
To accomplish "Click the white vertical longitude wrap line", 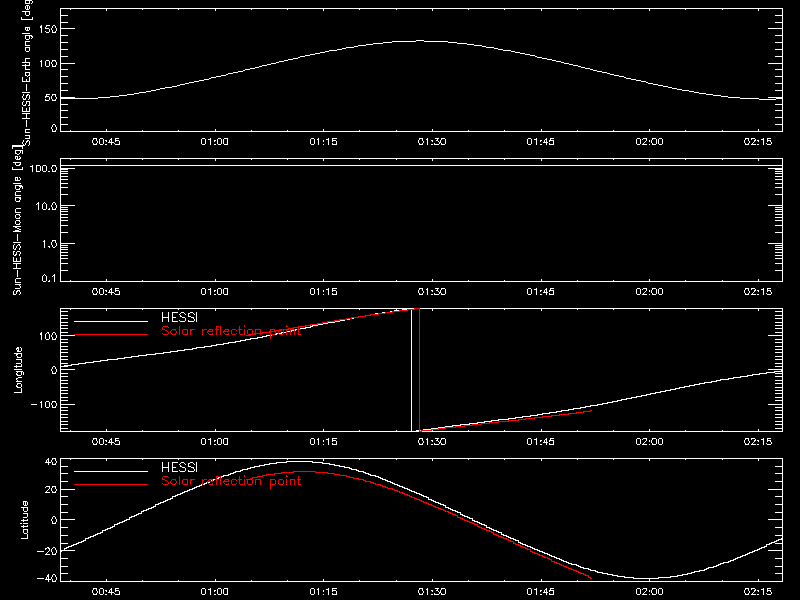I will tap(411, 370).
